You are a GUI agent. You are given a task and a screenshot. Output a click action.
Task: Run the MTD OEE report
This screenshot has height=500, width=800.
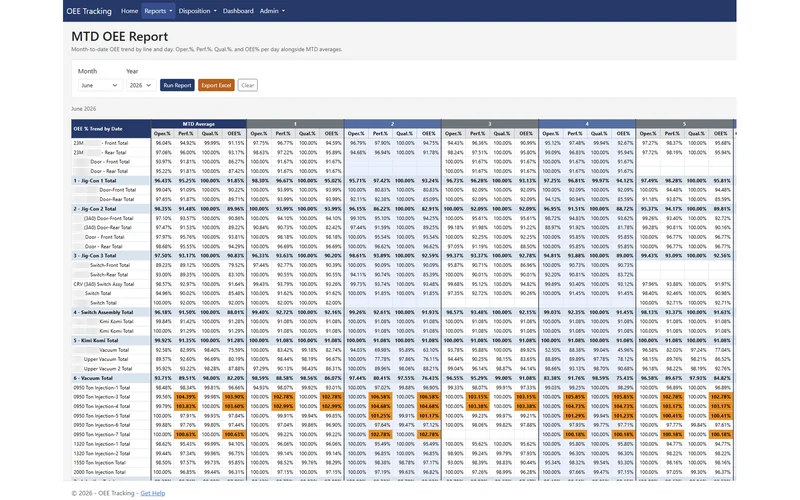(177, 85)
